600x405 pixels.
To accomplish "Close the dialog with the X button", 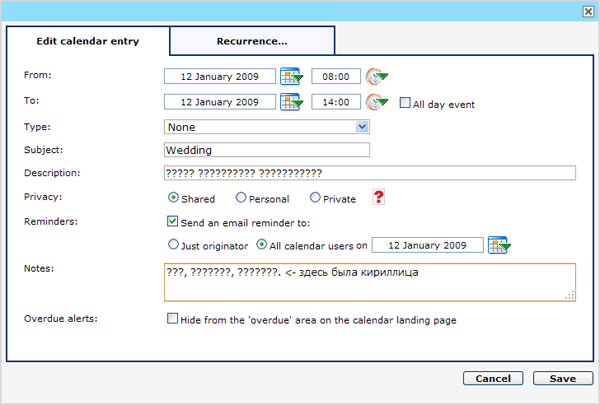I will (588, 11).
